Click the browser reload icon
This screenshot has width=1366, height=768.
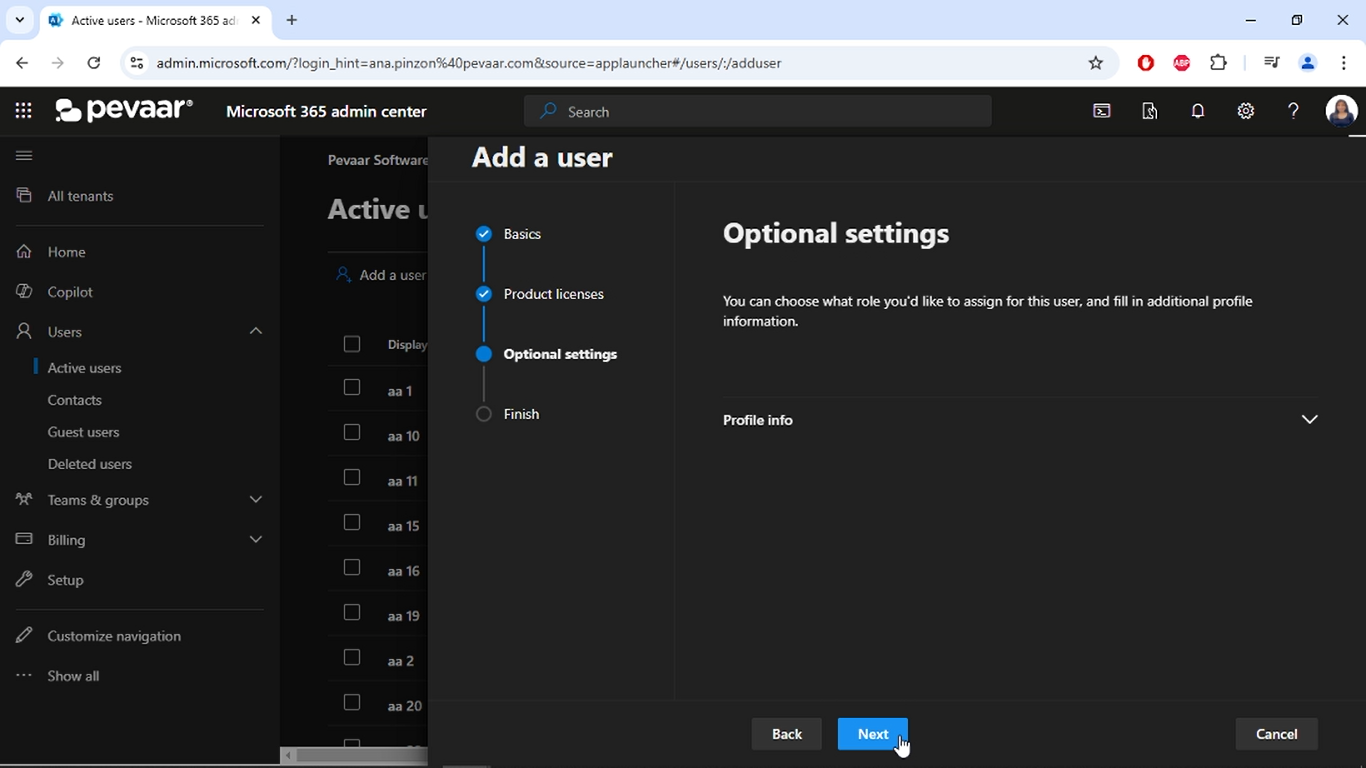94,62
